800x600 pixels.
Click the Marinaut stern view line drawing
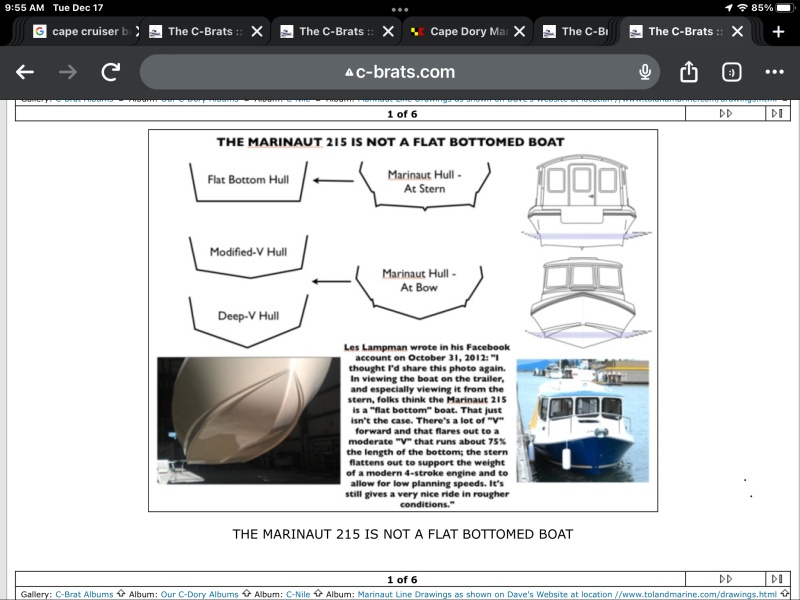click(585, 202)
